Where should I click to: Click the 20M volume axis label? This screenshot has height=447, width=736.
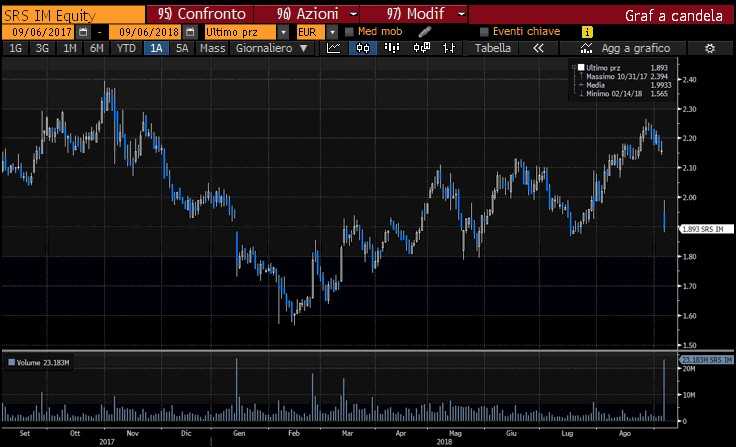tap(689, 369)
